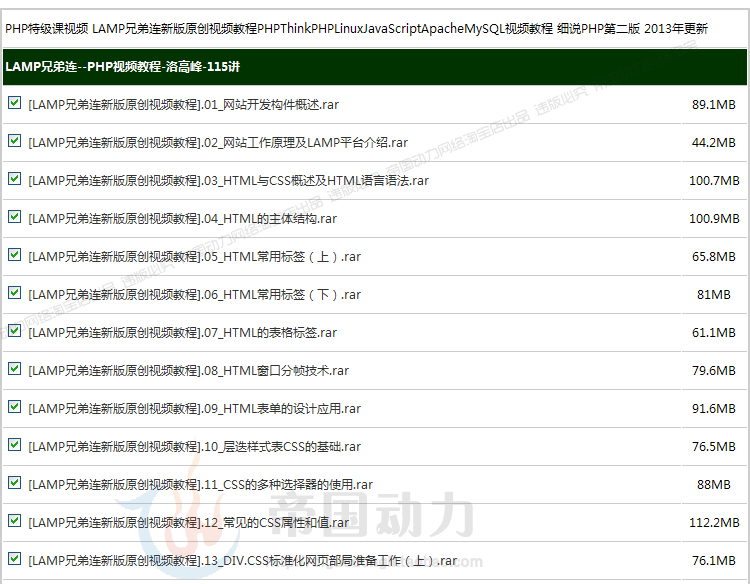The image size is (750, 584).
Task: Click the 79.6MB size value
Action: tap(714, 371)
